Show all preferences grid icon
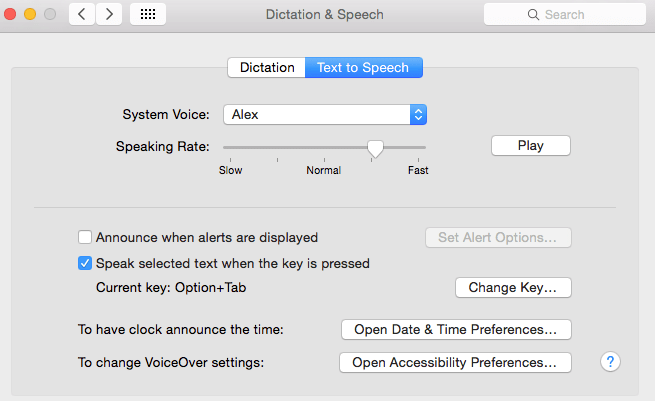 pos(147,15)
